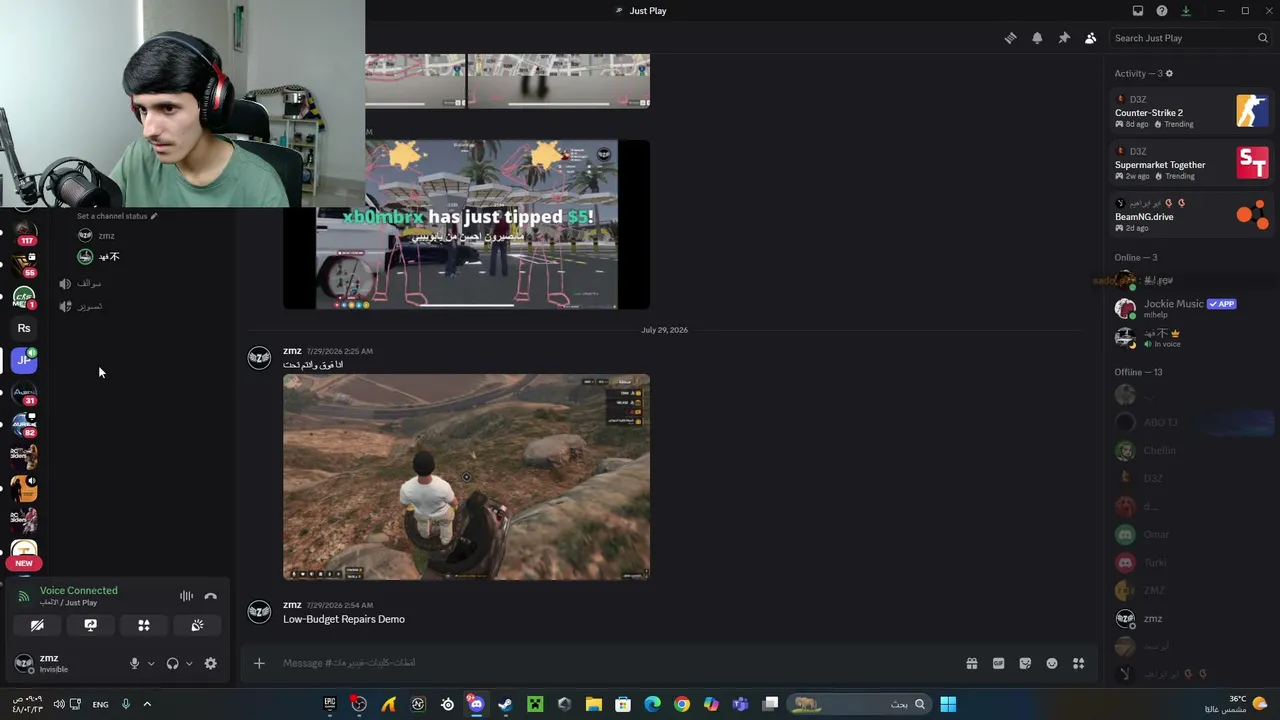Open Activity settings gear icon
The image size is (1280, 720).
(1169, 74)
